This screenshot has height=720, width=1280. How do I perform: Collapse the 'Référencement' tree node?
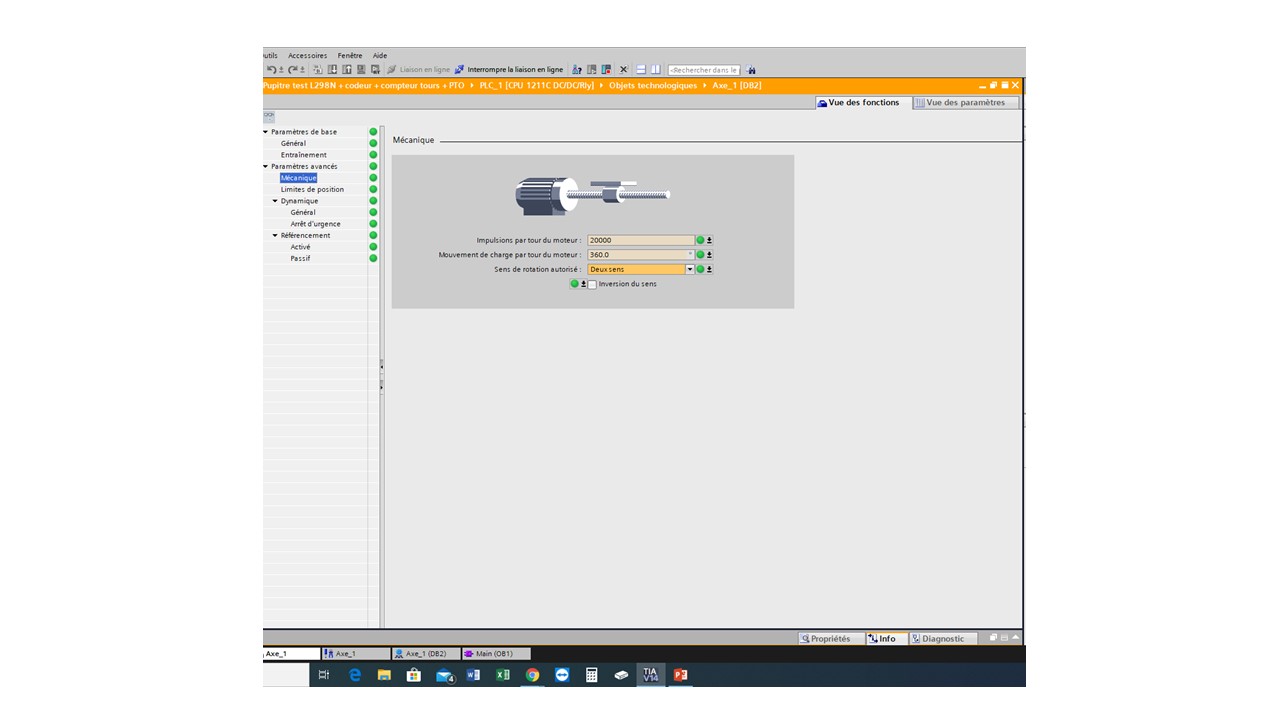[275, 236]
